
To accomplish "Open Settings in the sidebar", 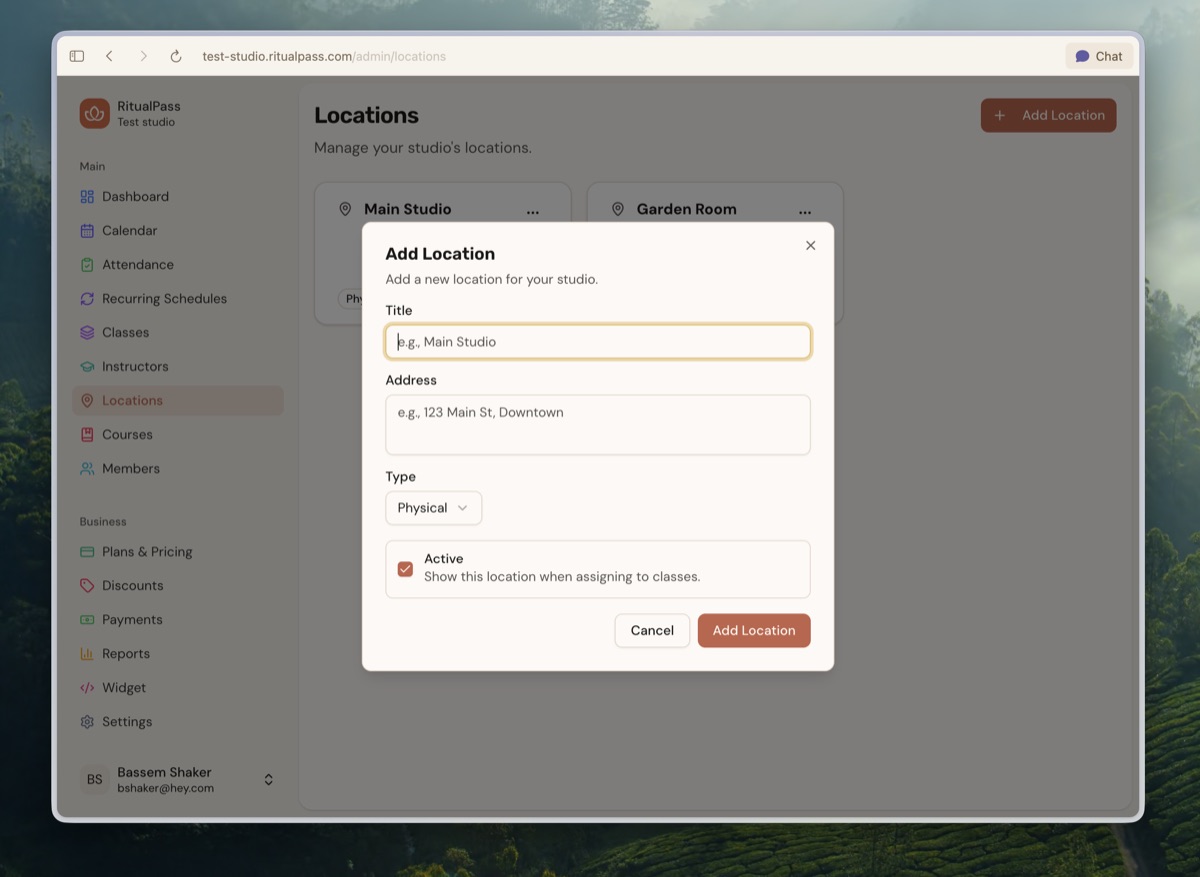I will (x=178, y=722).
